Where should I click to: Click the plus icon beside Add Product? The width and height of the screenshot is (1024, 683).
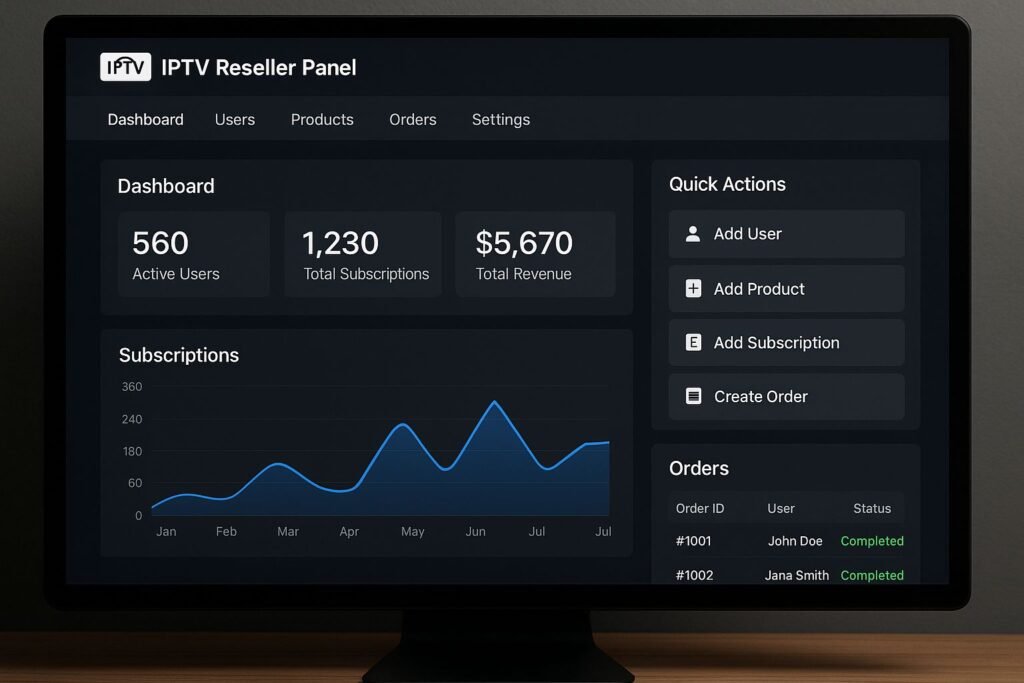click(692, 288)
